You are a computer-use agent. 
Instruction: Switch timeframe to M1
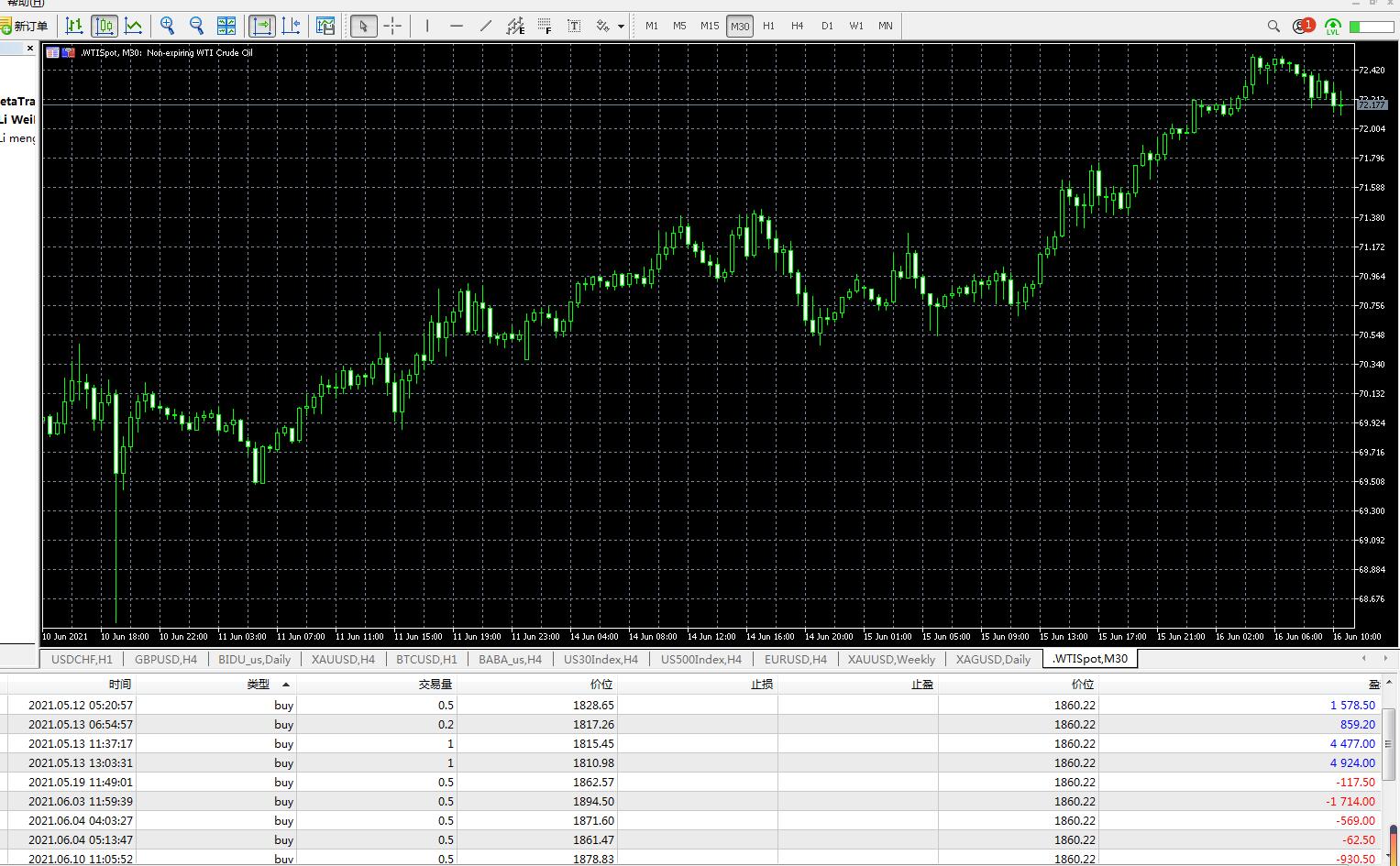pyautogui.click(x=652, y=26)
